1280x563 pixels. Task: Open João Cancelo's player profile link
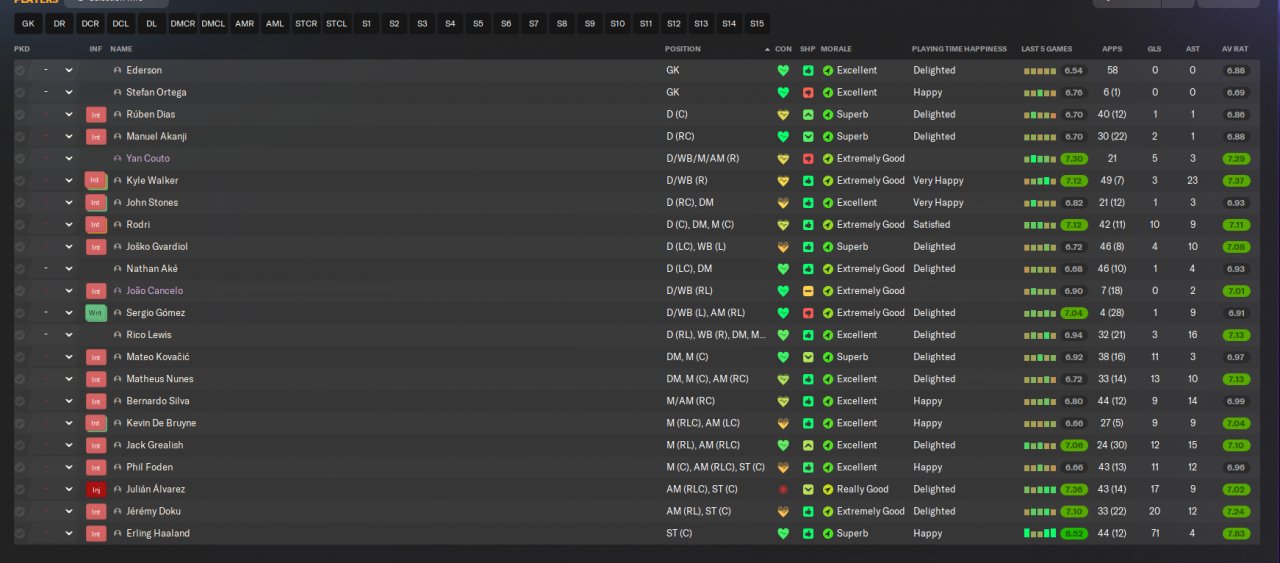[x=154, y=291]
